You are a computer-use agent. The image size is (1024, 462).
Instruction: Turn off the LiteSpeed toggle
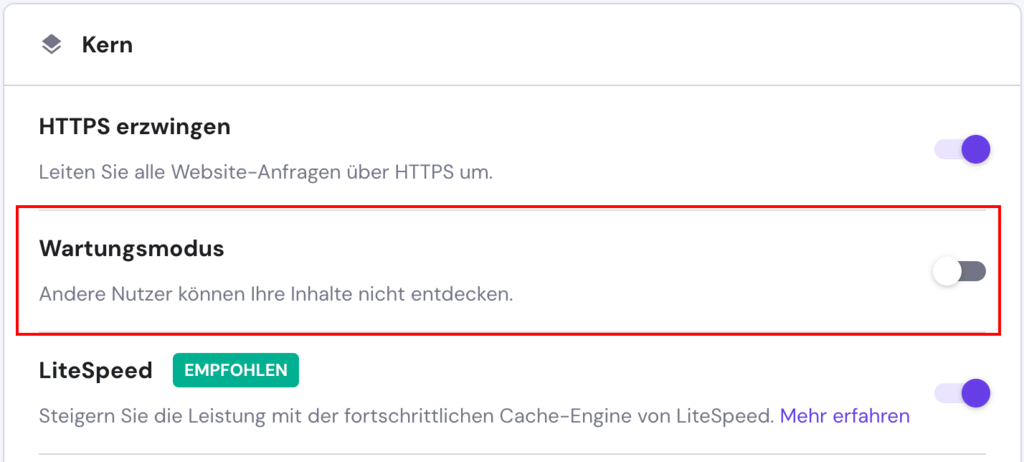pos(962,393)
